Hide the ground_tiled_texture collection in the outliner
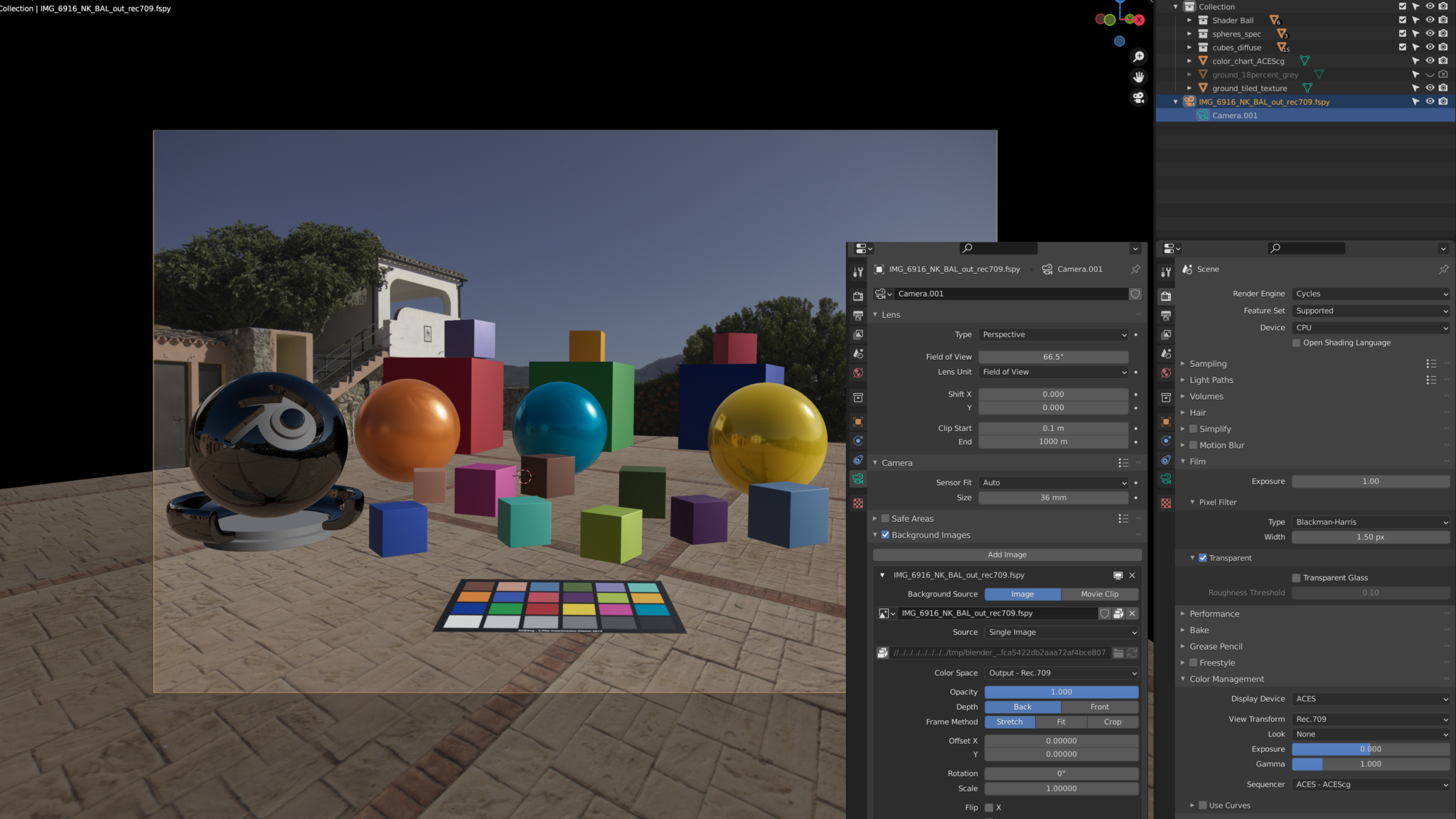Image resolution: width=1456 pixels, height=819 pixels. (x=1430, y=87)
